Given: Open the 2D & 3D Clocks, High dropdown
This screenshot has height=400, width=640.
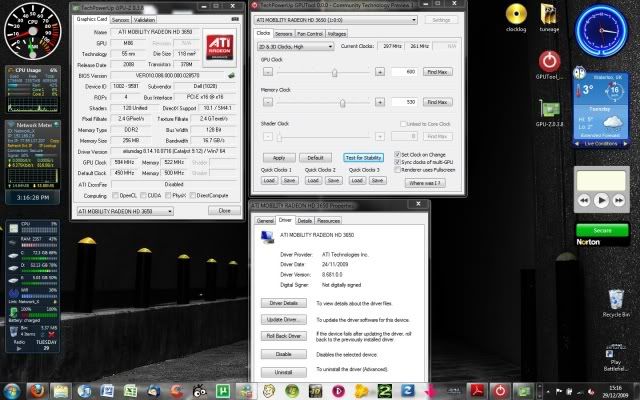Looking at the screenshot, I should pyautogui.click(x=296, y=47).
